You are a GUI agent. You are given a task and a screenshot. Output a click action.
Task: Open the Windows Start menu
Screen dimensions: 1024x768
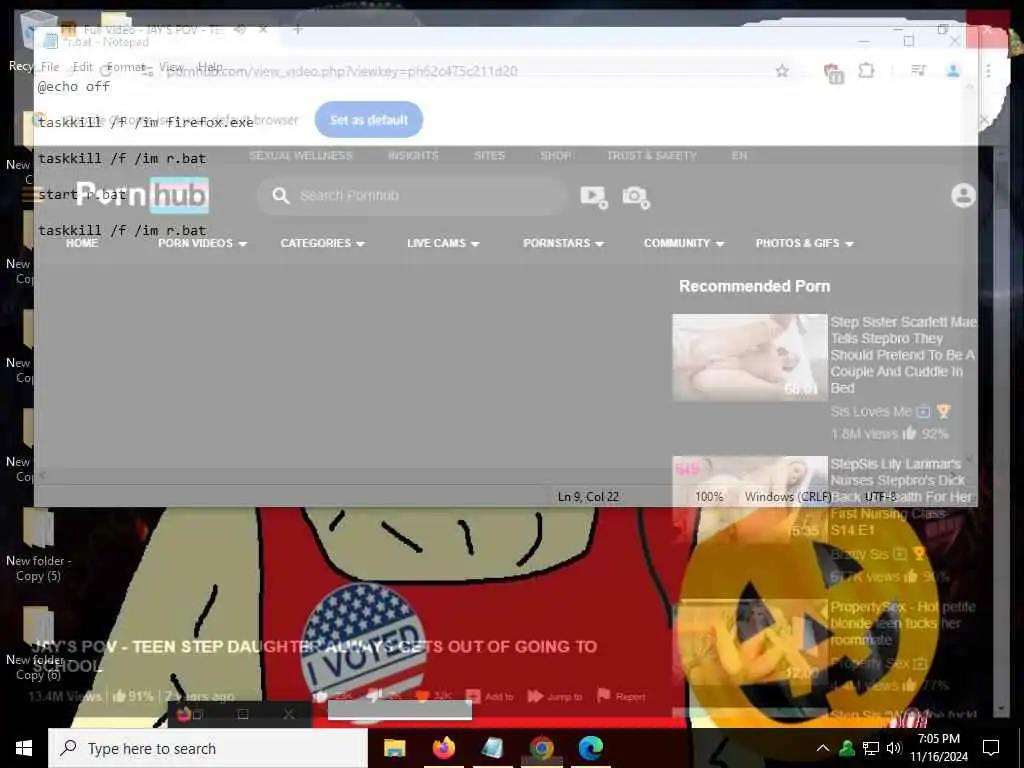(24, 748)
